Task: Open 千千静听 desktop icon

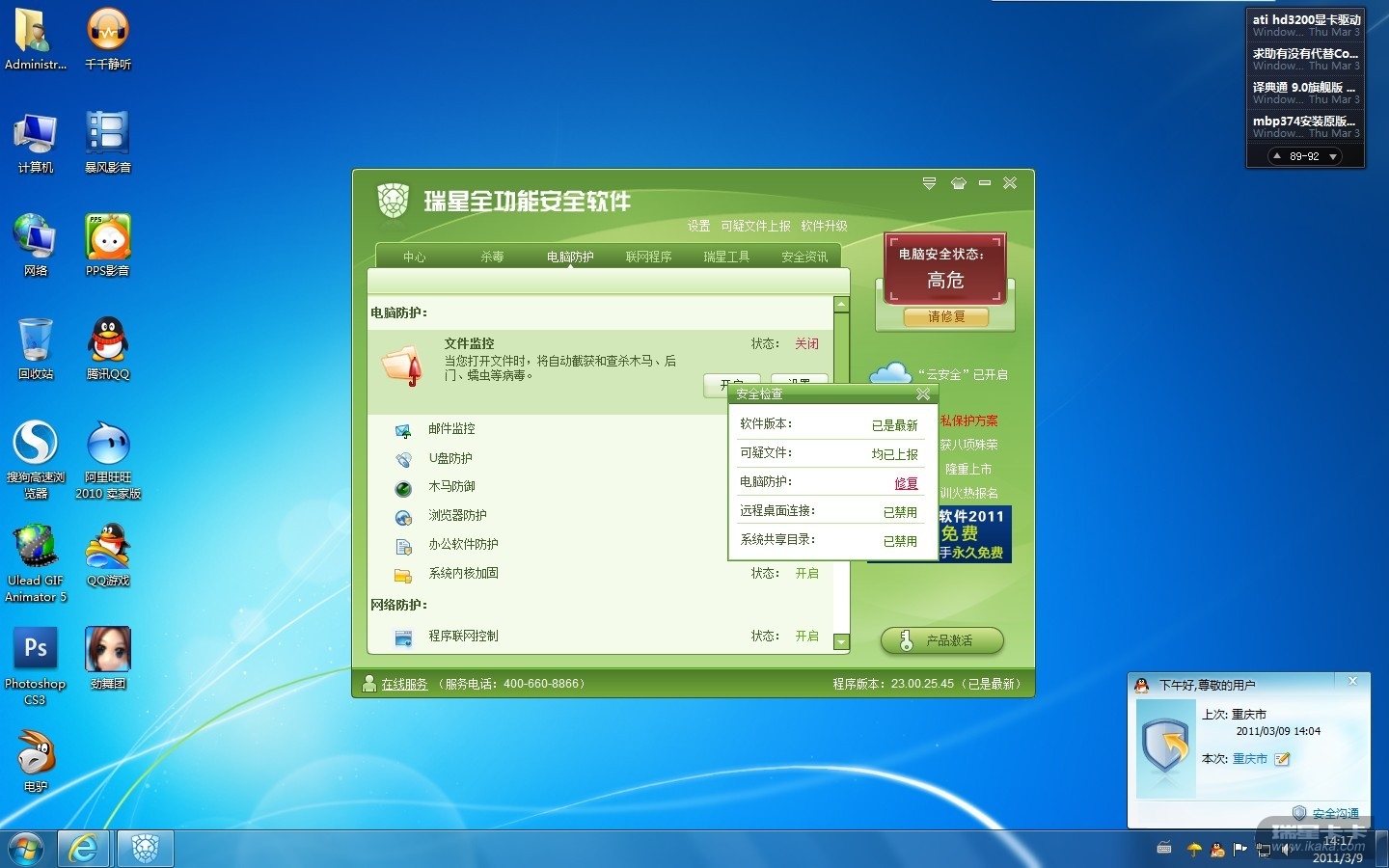Action: (x=108, y=39)
